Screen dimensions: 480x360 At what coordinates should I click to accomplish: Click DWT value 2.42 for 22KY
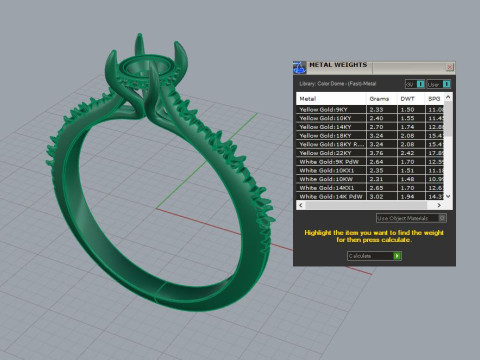click(407, 153)
